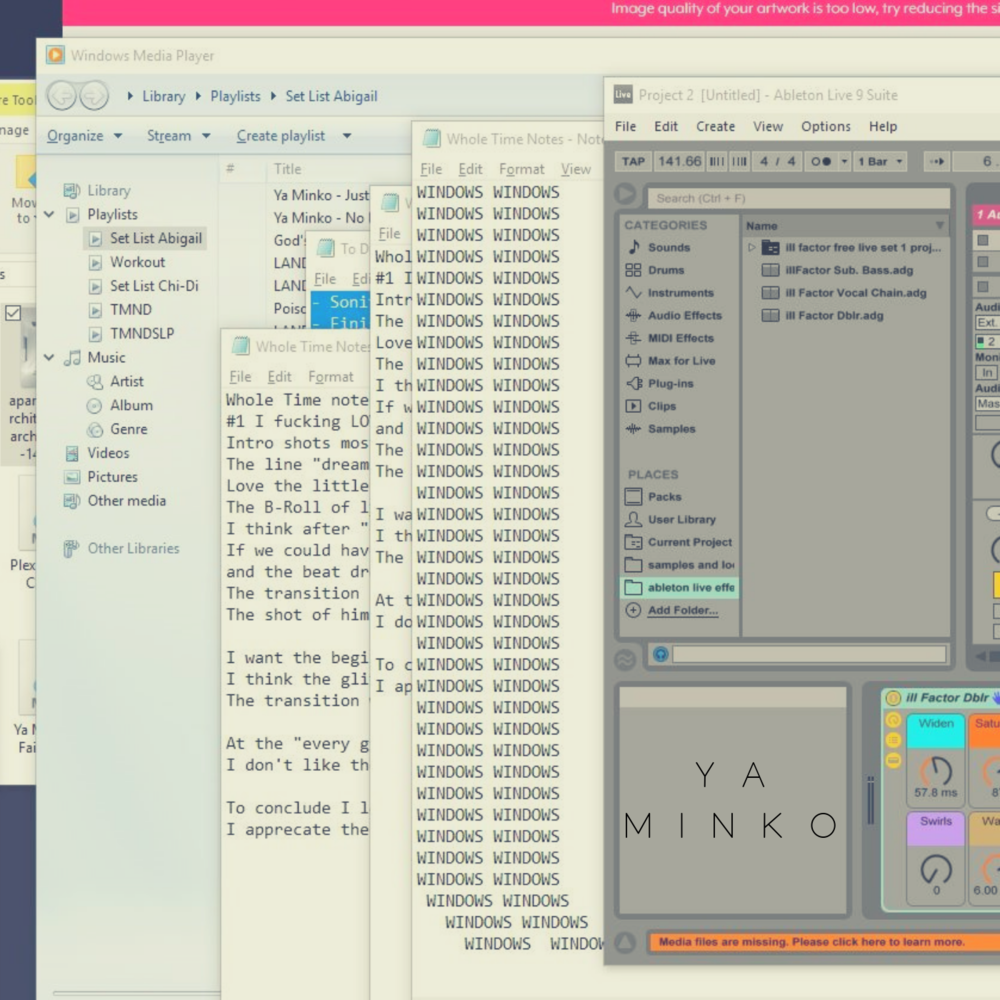Toggle the follow arrow button in transport

coord(936,161)
